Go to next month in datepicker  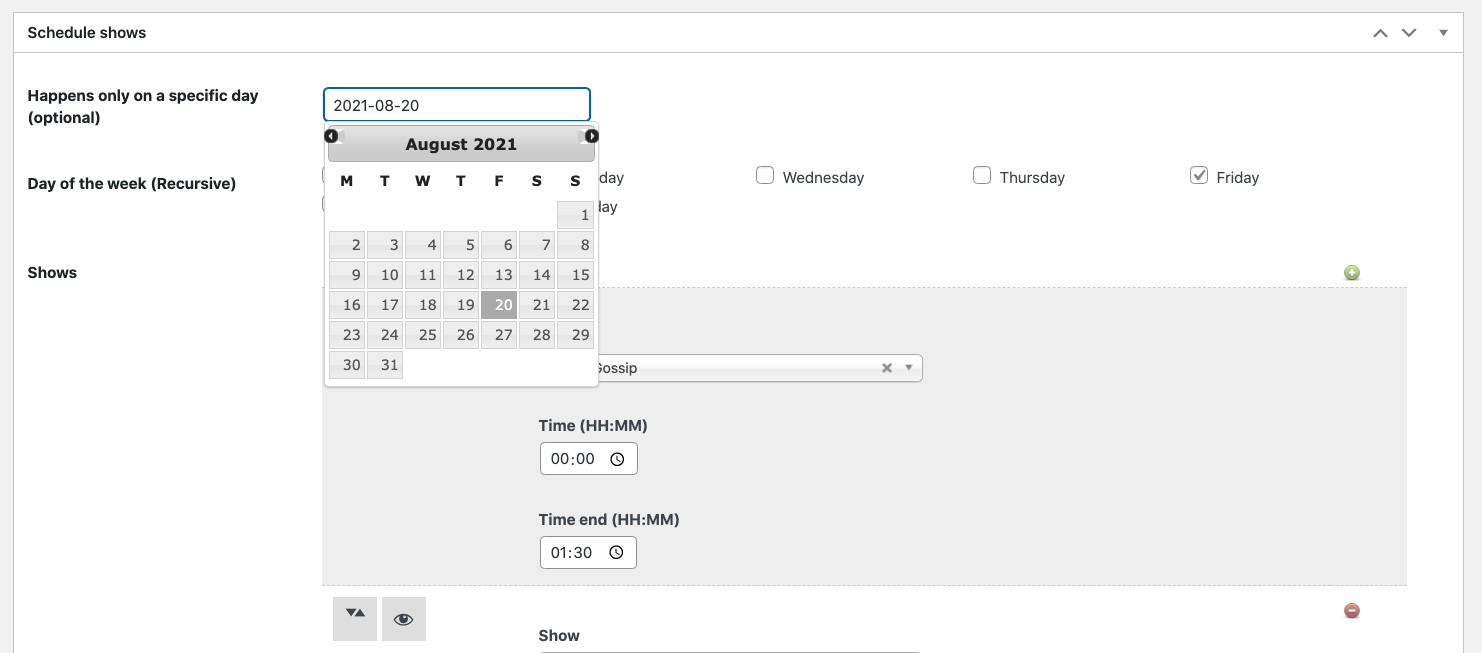pyautogui.click(x=592, y=136)
